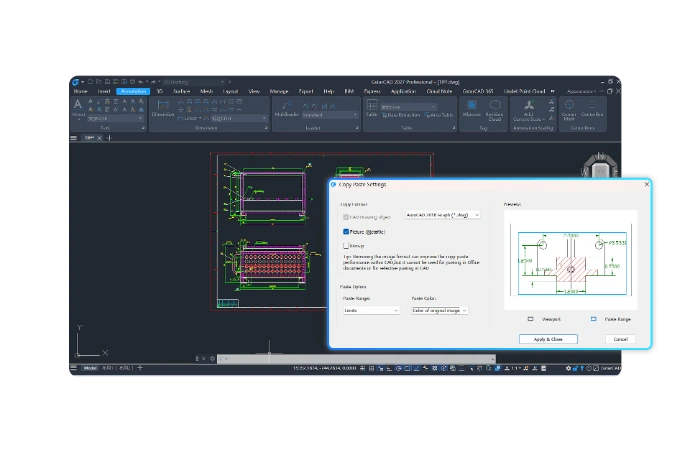This screenshot has height=453, width=690.
Task: Select the Multileader tool
Action: tap(286, 108)
